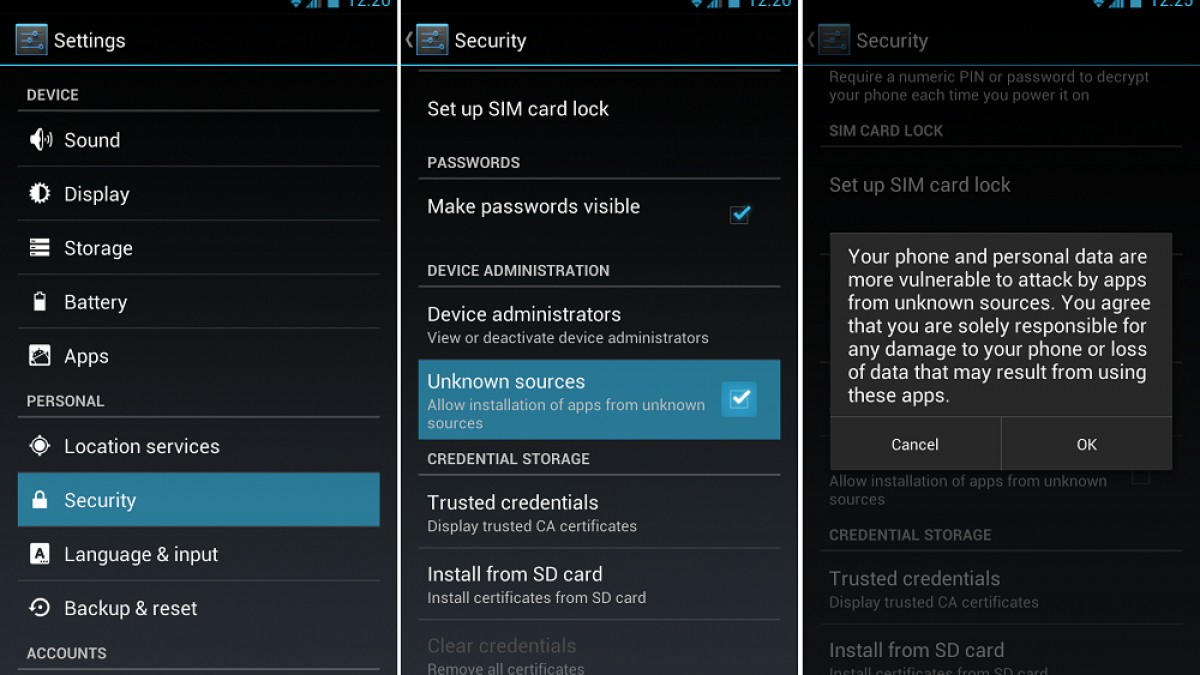Toggle the Unknown sources checkbox
The height and width of the screenshot is (675, 1200).
tap(739, 399)
